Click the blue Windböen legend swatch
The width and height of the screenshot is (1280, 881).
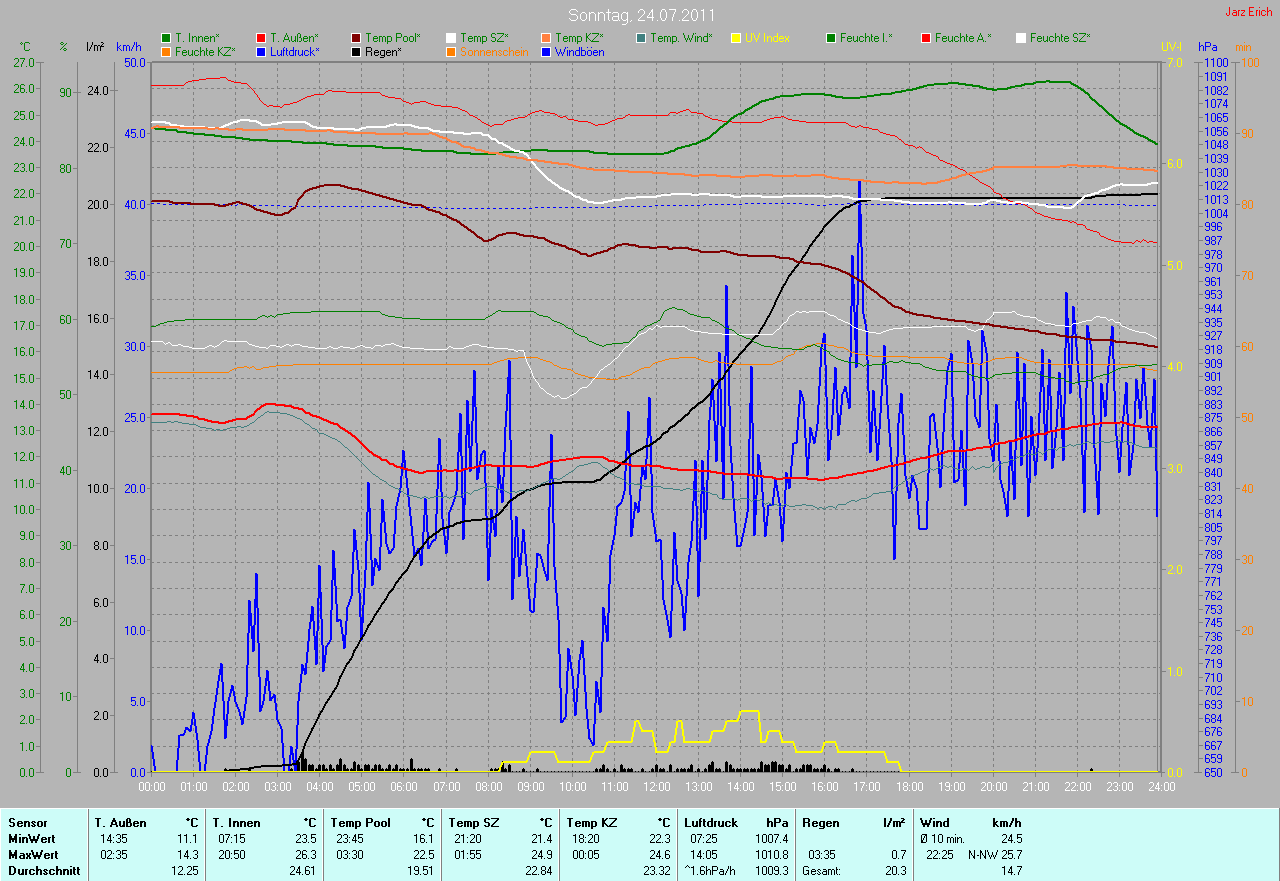pos(547,52)
